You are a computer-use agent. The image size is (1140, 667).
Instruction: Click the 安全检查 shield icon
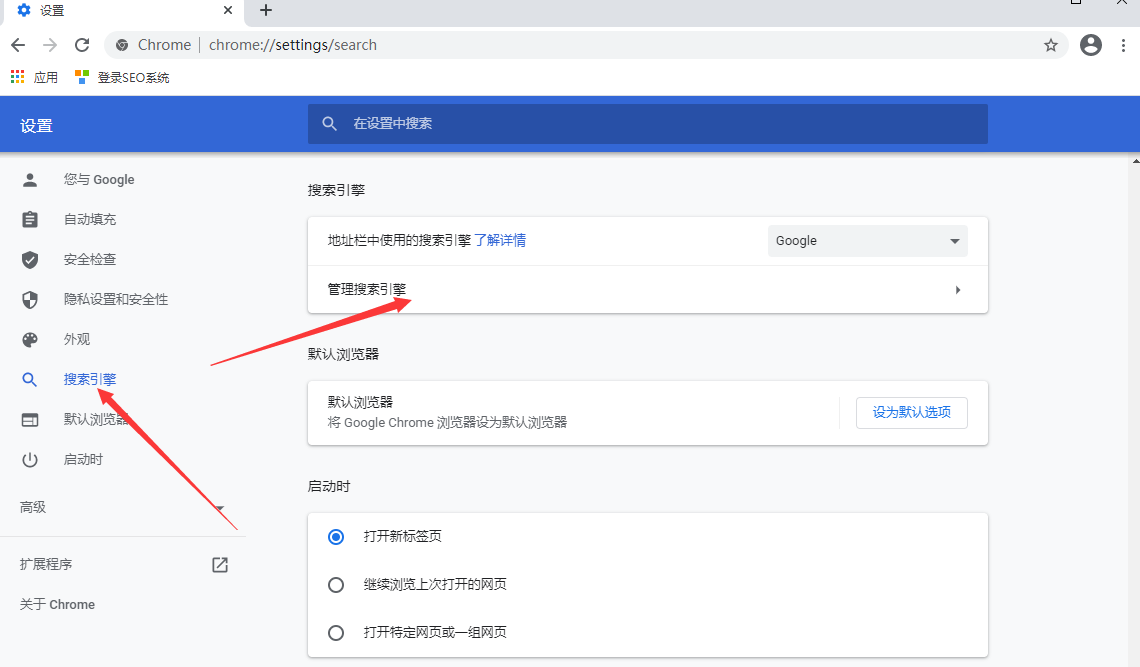coord(30,259)
